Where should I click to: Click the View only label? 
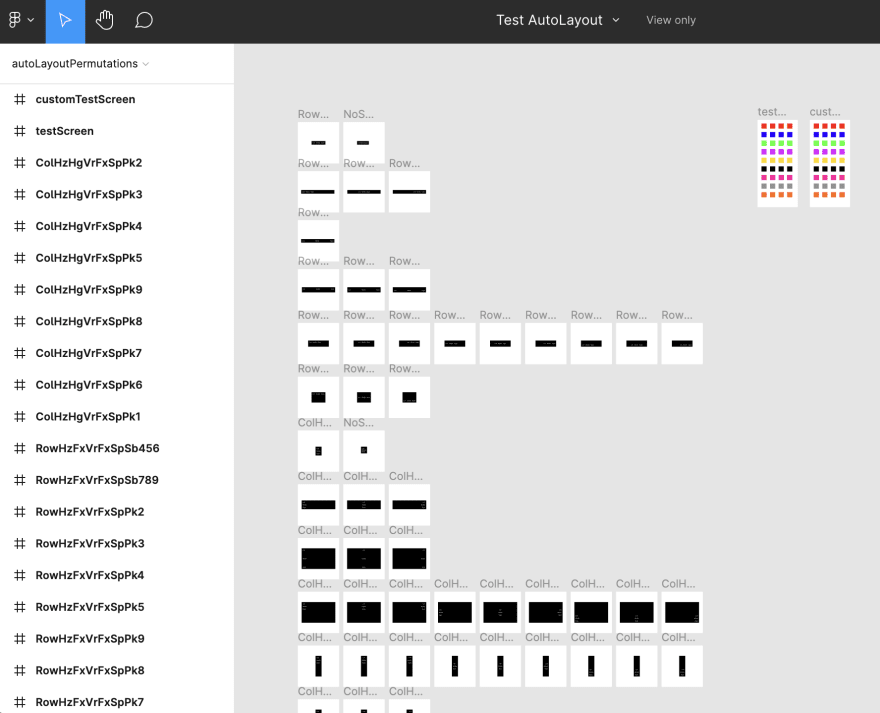click(x=671, y=20)
